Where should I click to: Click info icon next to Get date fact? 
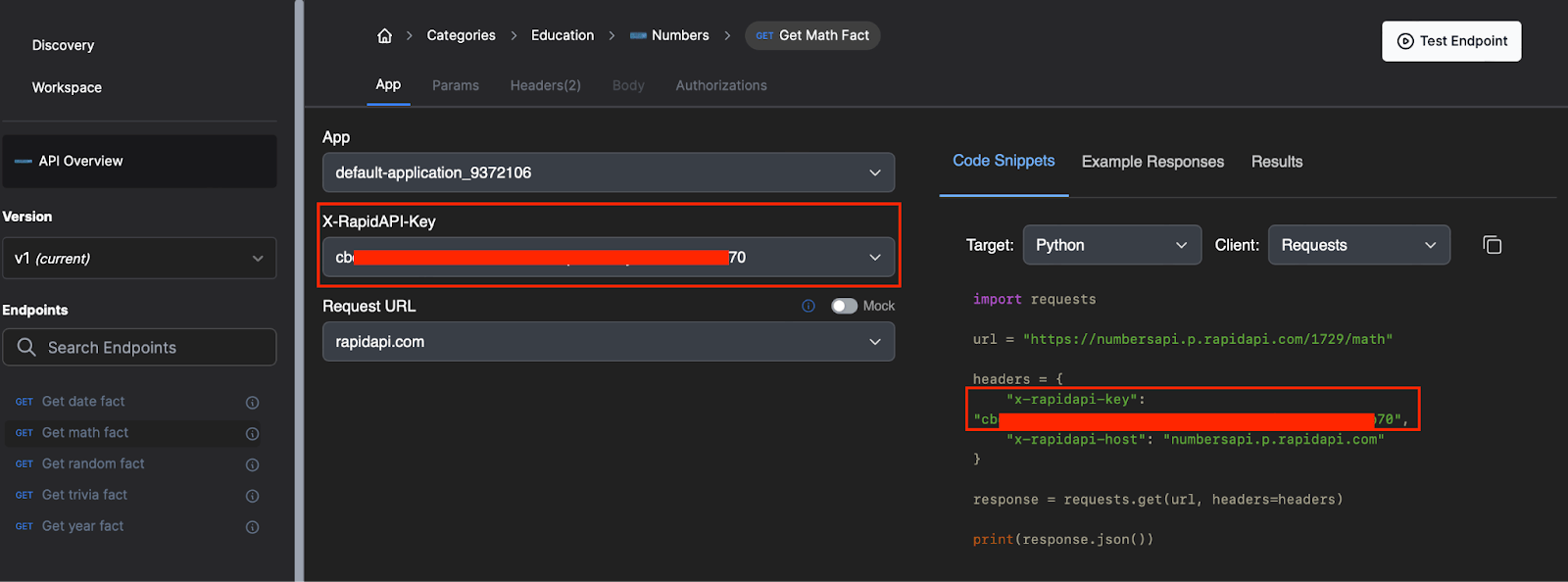pos(252,403)
